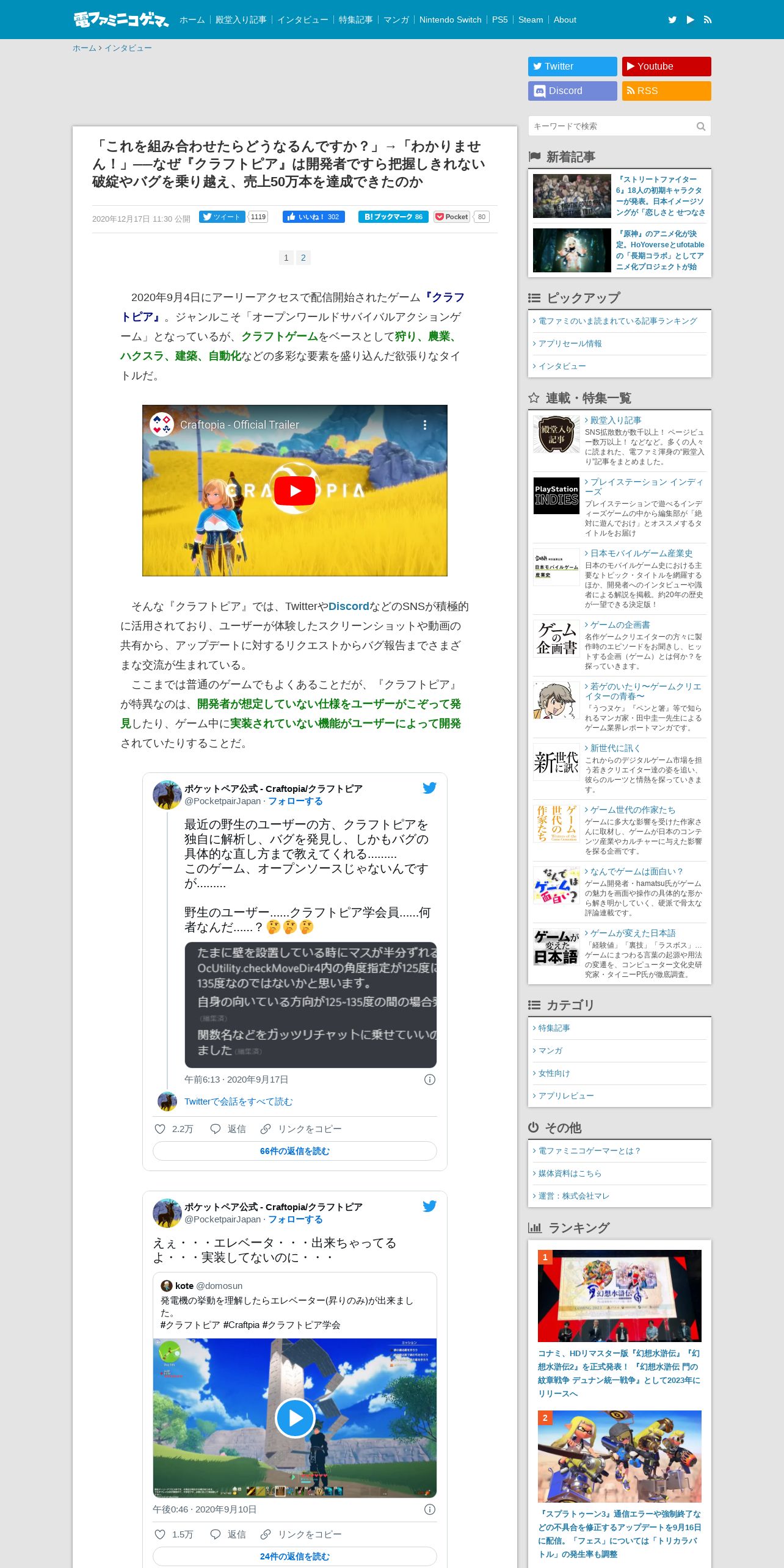Open the 日本モバイルゲーム産業史 feature
784x1568 pixels.
[x=641, y=553]
